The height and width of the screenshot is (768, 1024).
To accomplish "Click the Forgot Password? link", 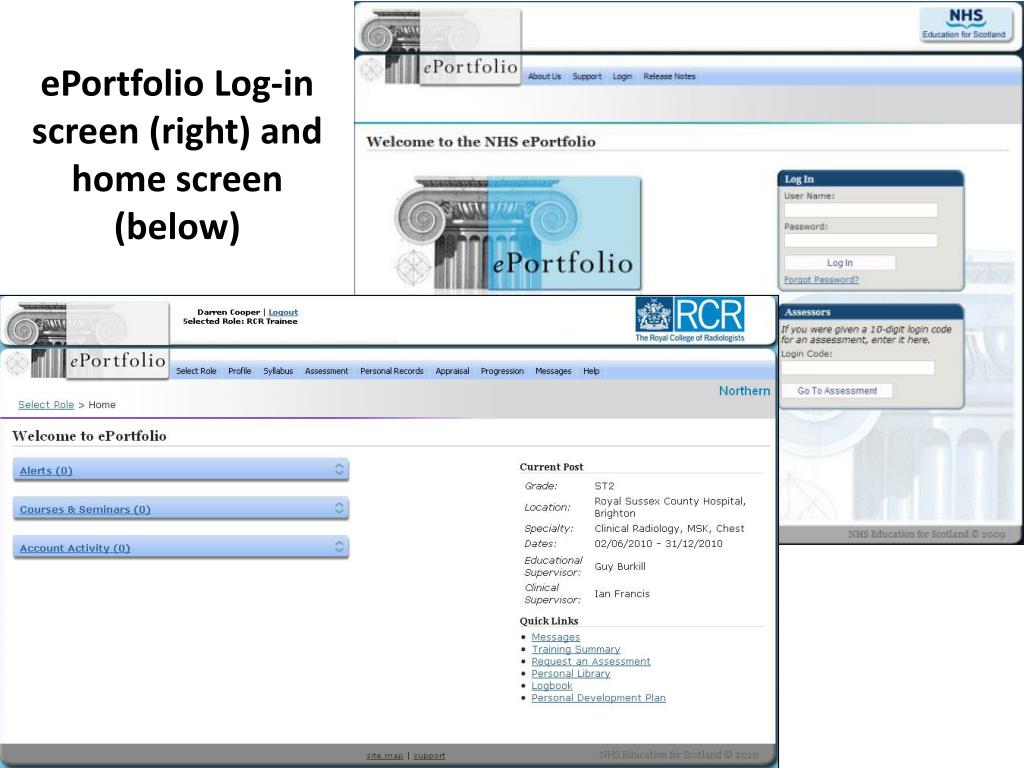I will point(822,280).
